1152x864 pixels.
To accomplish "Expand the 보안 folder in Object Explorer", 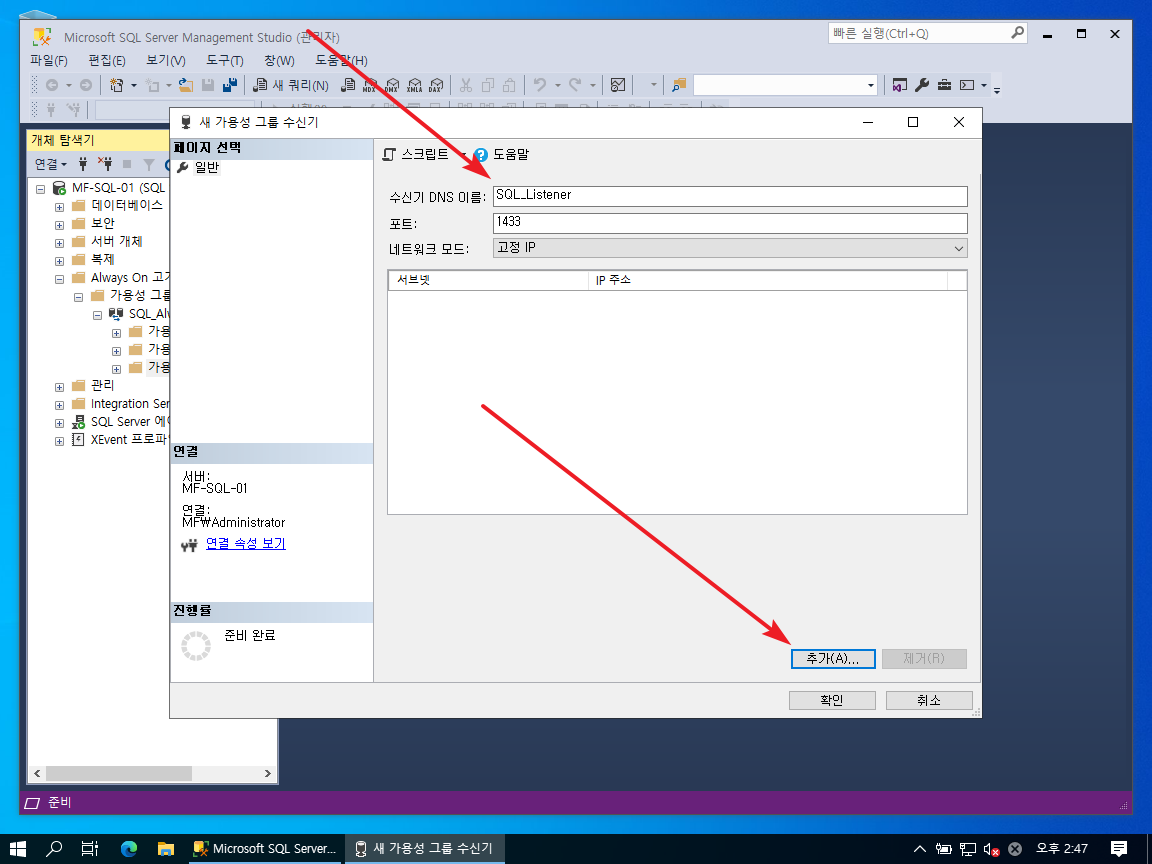I will pos(59,224).
